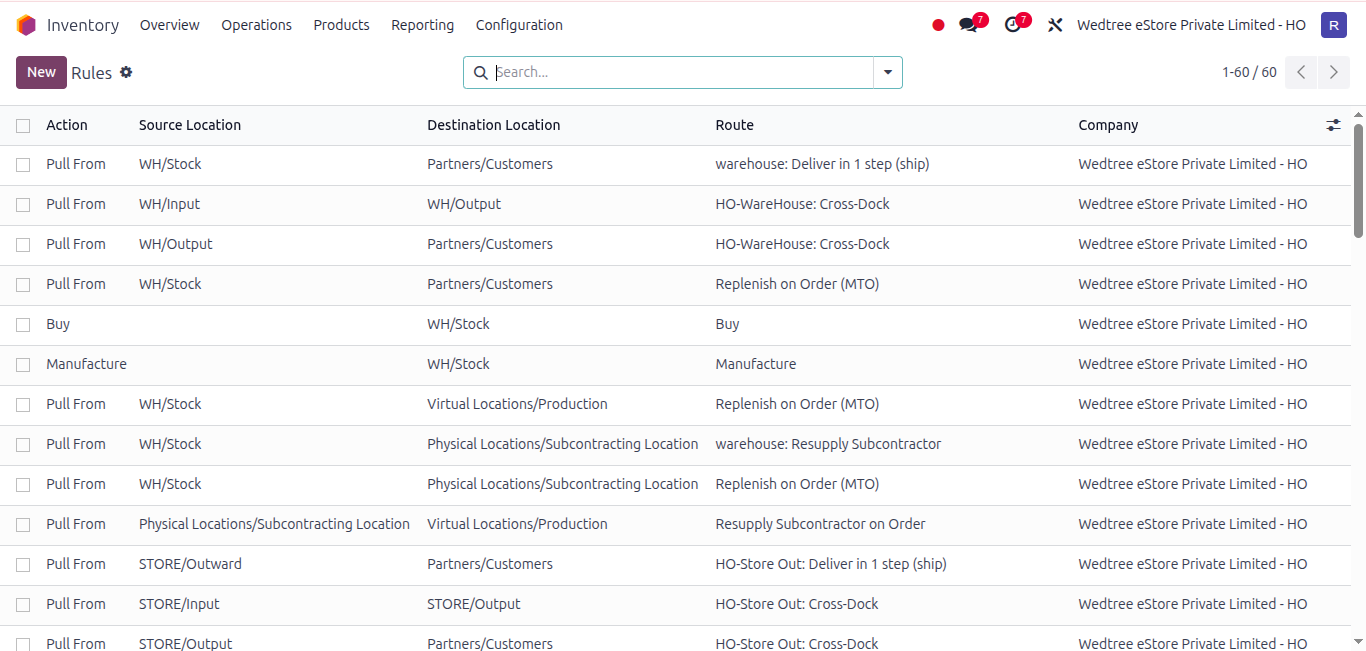Click 'HO-WareHouse: Cross-Dock' in WH/Input row

coord(803,204)
